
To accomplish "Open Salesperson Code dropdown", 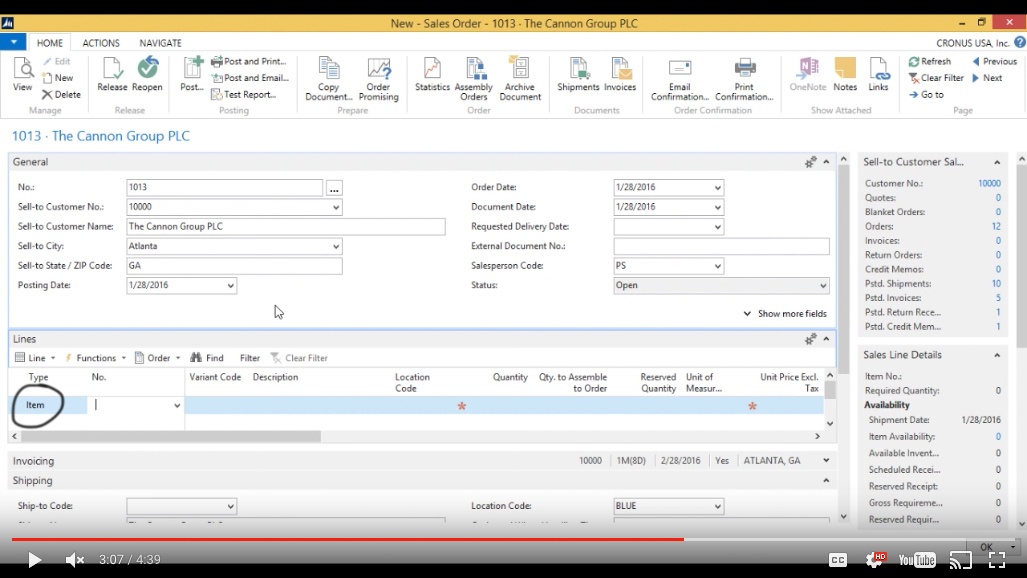I will click(717, 266).
